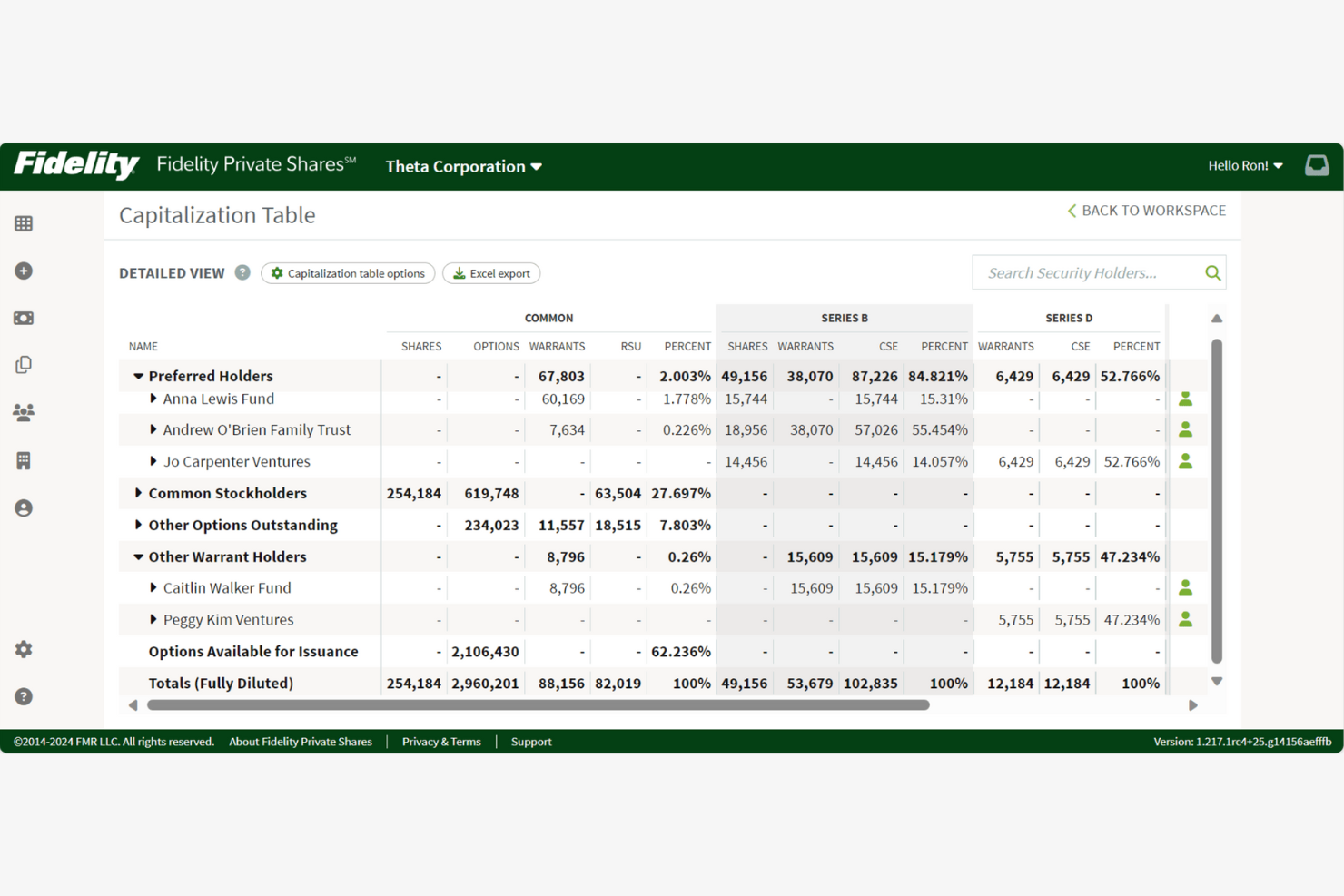Select the cash/transactions icon in sidebar
The height and width of the screenshot is (896, 1344).
pos(23,317)
